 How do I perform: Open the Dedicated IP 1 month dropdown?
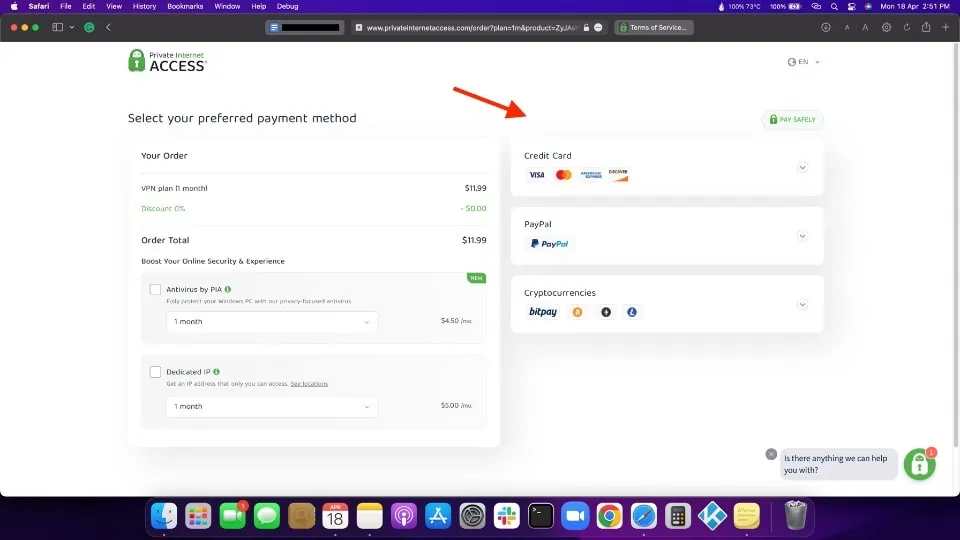(272, 407)
